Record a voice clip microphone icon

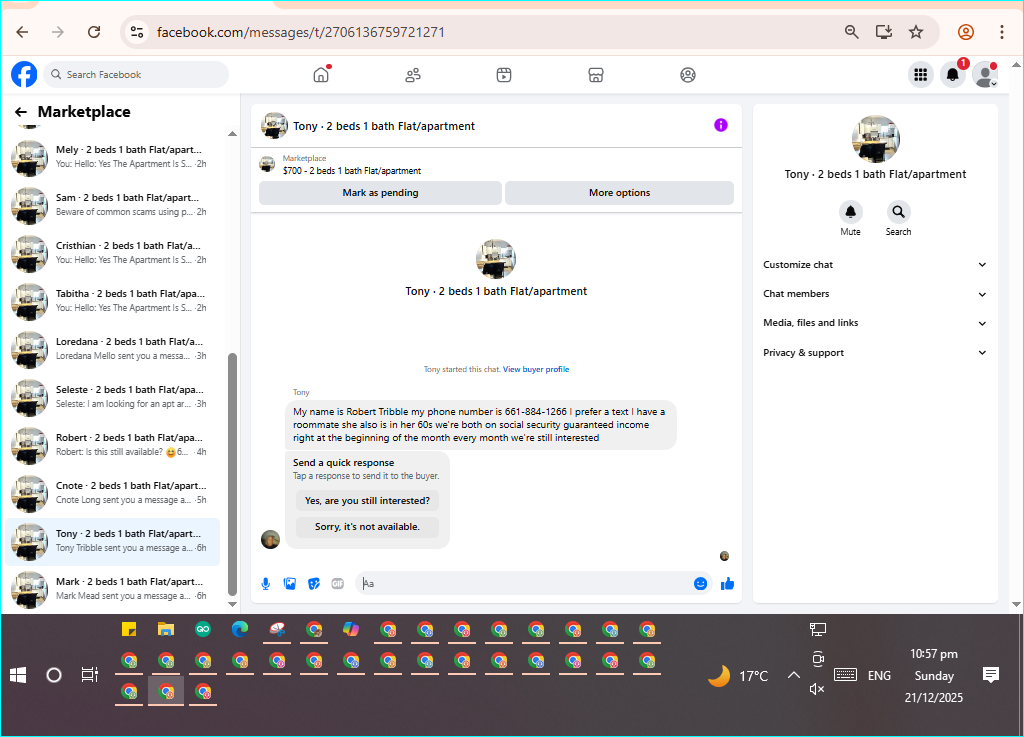pyautogui.click(x=266, y=584)
